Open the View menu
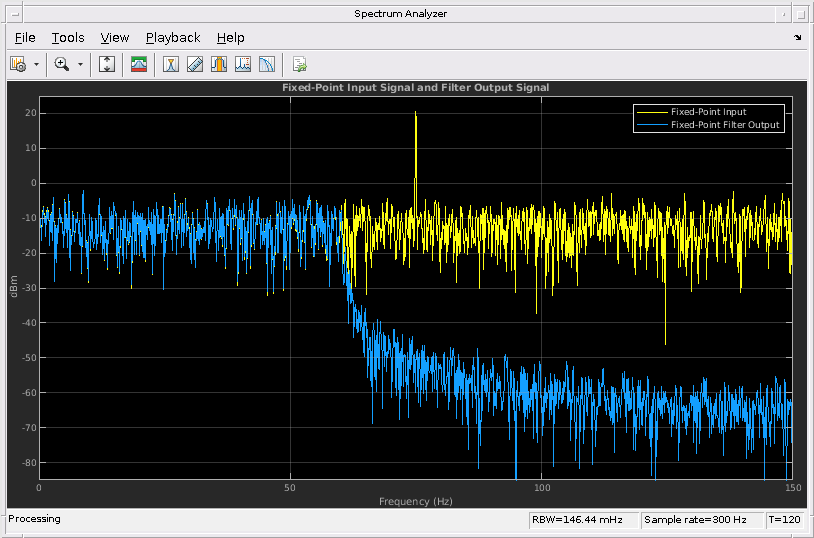The width and height of the screenshot is (814, 538). coord(115,37)
